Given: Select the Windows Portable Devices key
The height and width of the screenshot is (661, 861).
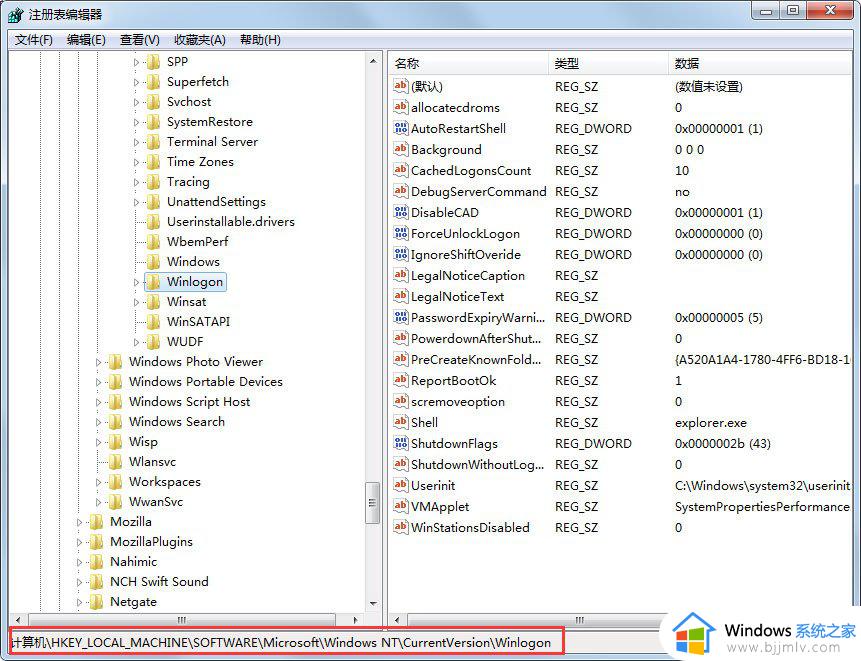Looking at the screenshot, I should point(206,382).
